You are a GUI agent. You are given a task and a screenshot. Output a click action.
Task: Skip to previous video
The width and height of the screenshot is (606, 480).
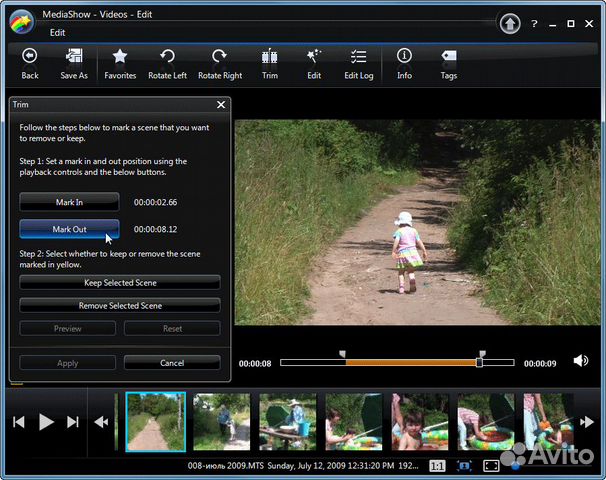pos(19,422)
